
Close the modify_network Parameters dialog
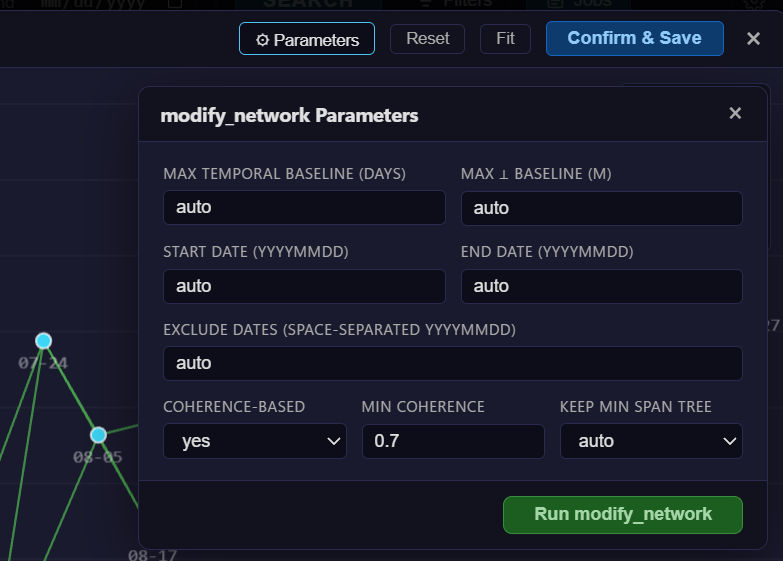[x=735, y=114]
